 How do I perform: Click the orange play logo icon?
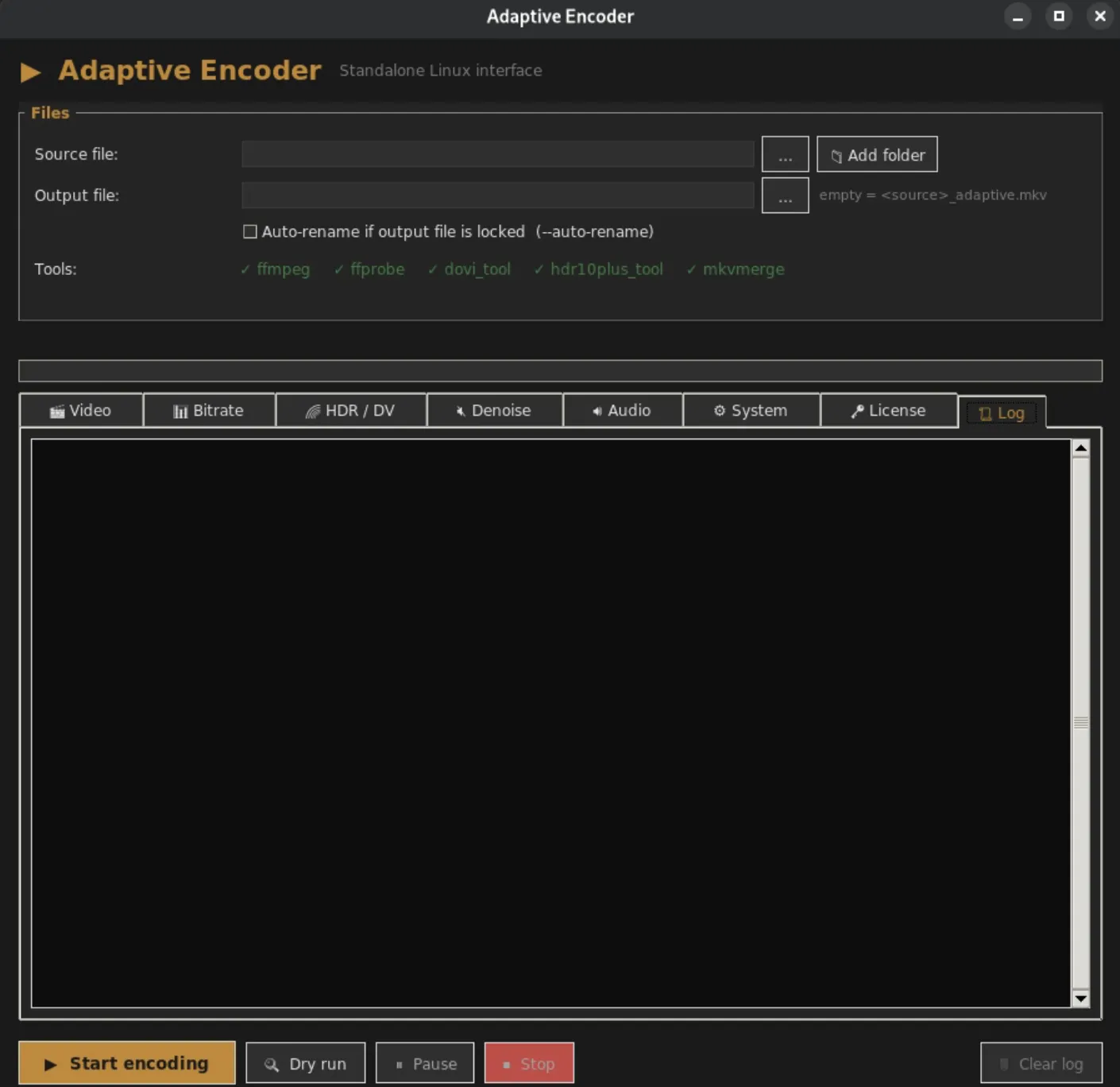click(31, 72)
